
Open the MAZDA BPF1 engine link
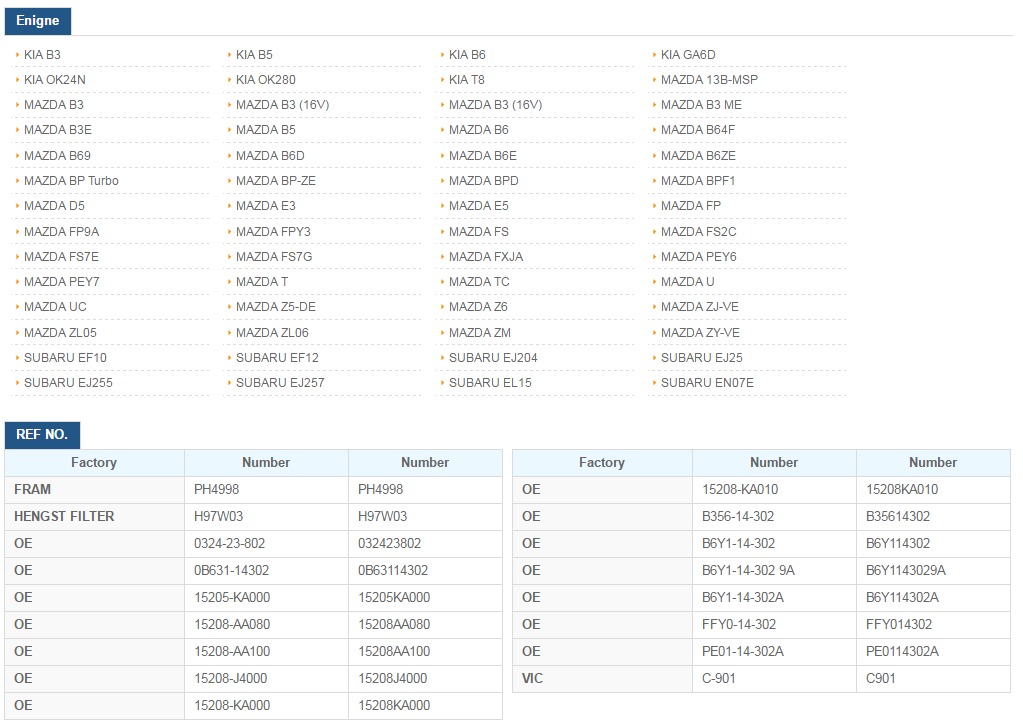pos(698,181)
